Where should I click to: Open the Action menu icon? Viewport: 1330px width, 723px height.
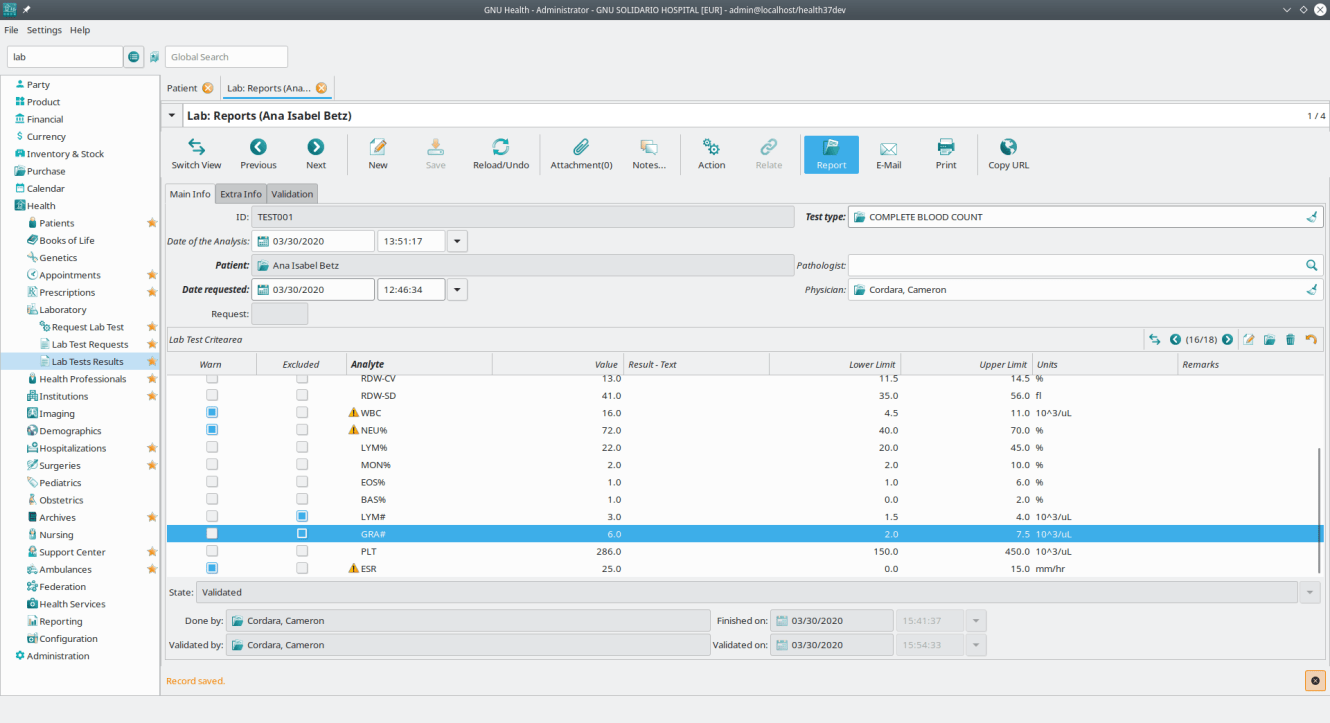tap(711, 153)
